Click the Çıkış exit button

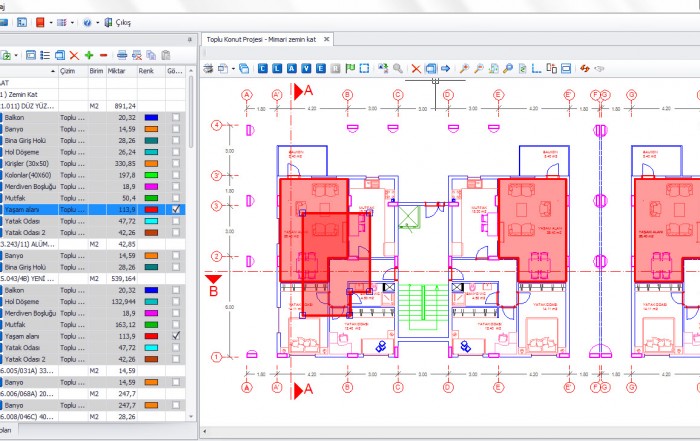point(119,22)
